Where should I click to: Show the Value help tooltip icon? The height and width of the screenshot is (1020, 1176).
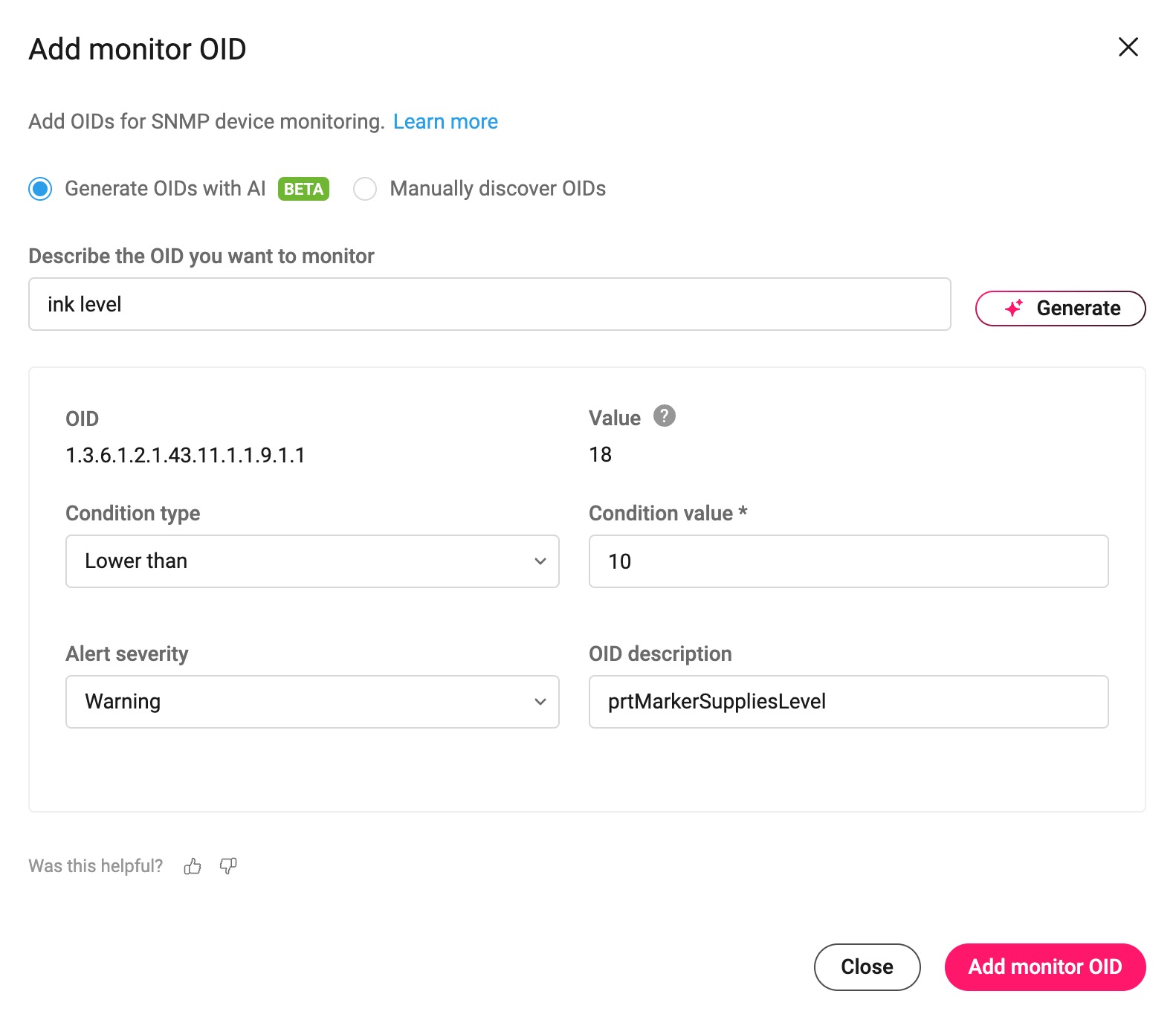[664, 416]
